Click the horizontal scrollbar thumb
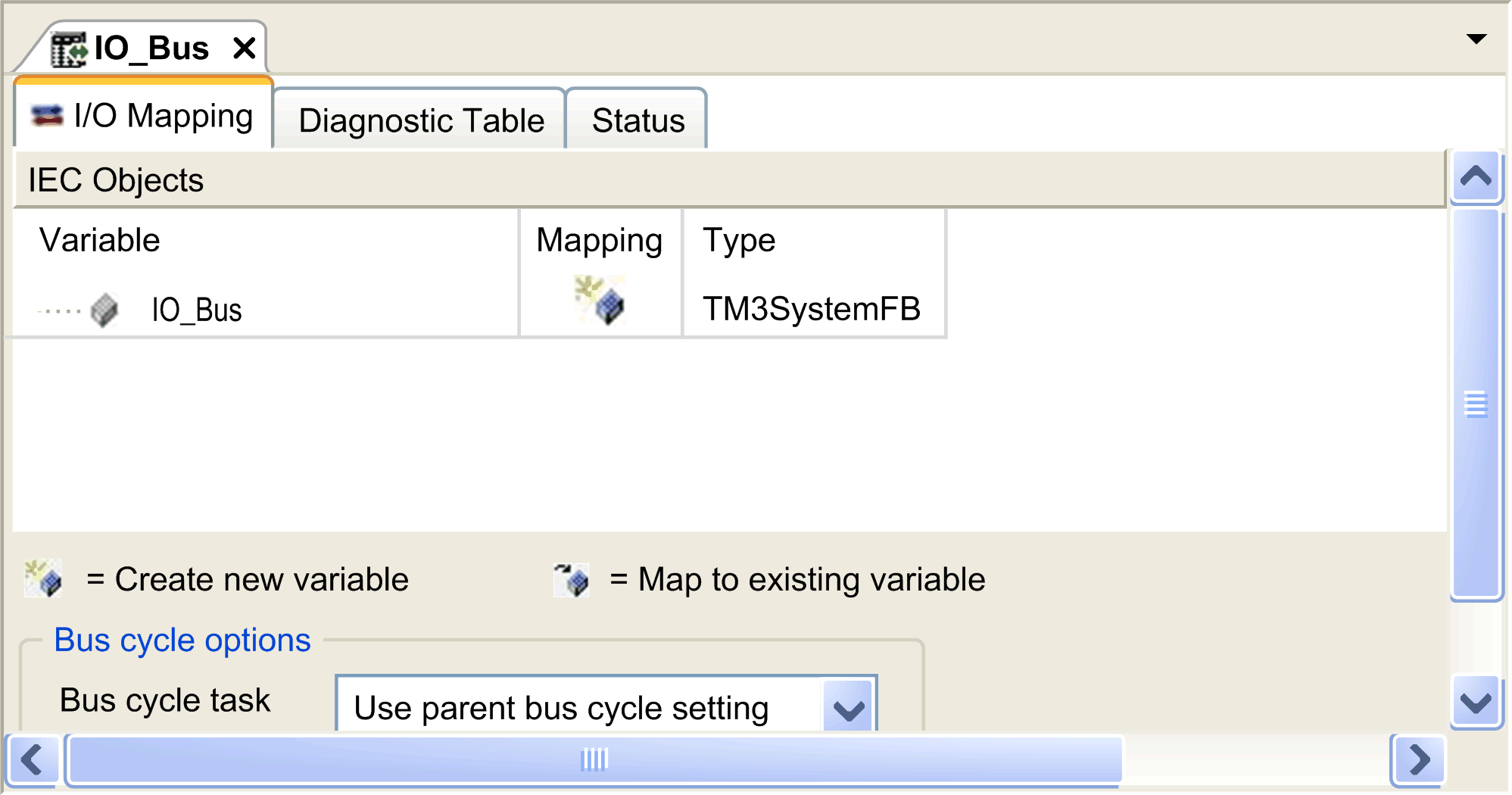The width and height of the screenshot is (1512, 795). pyautogui.click(x=594, y=759)
